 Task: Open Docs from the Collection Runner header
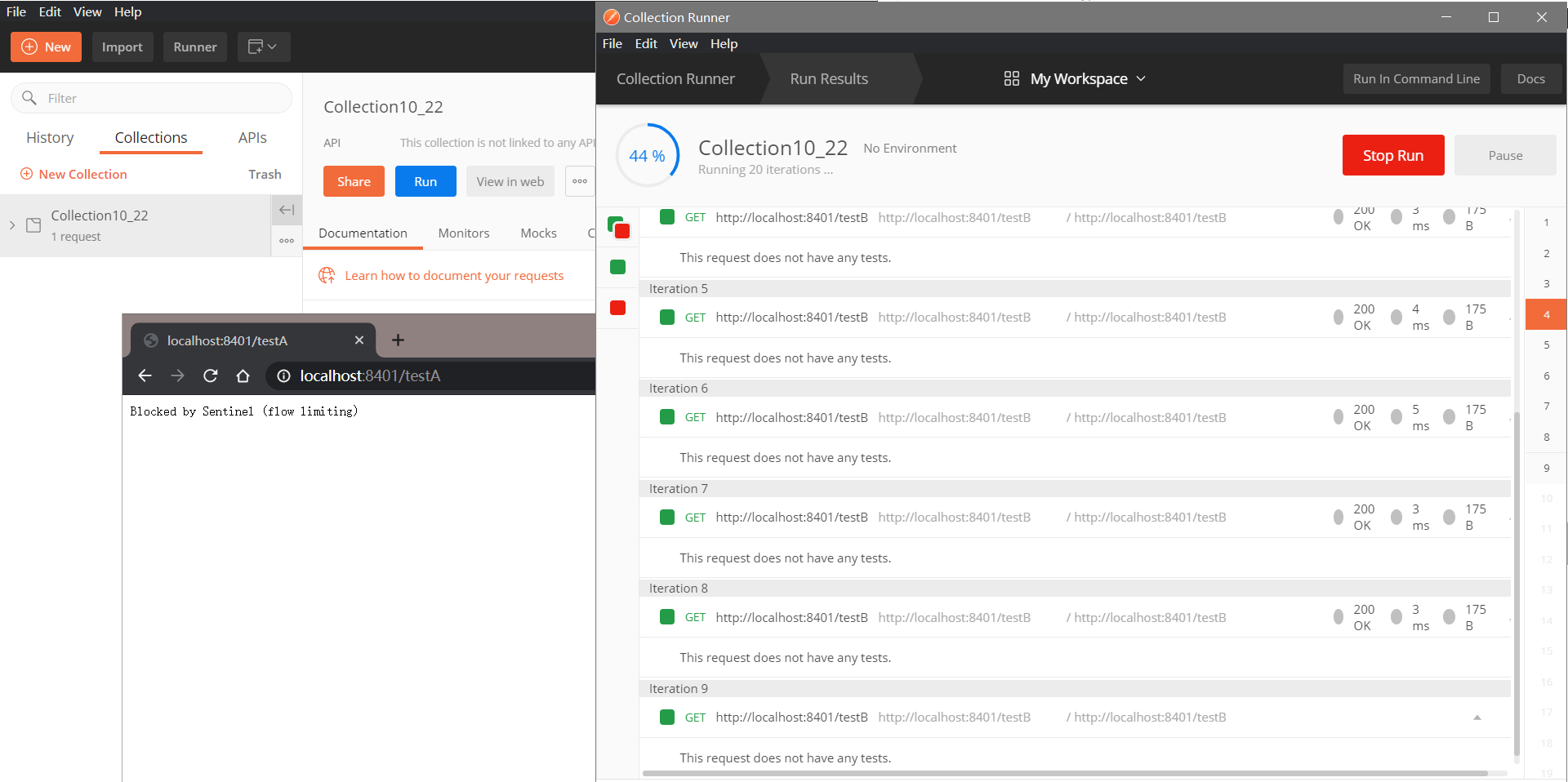[1530, 78]
